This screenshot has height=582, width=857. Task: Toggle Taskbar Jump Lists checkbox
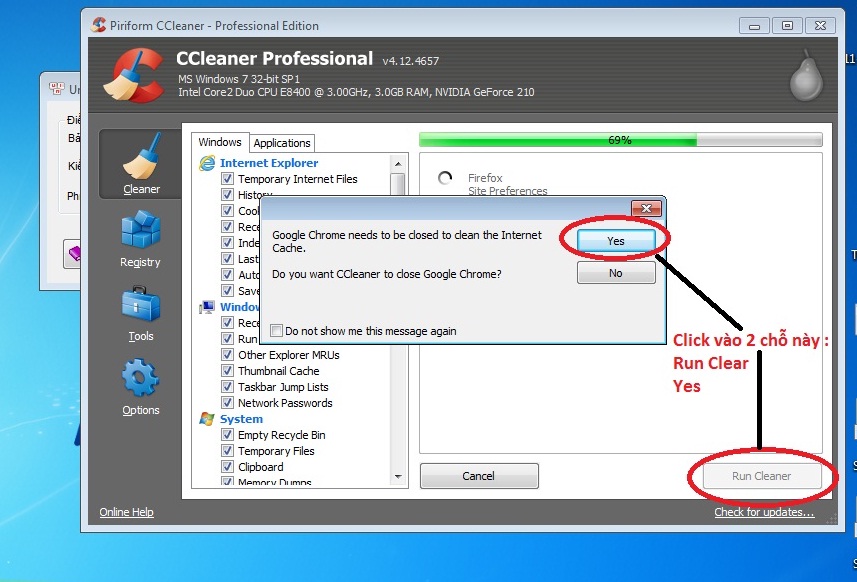click(227, 387)
